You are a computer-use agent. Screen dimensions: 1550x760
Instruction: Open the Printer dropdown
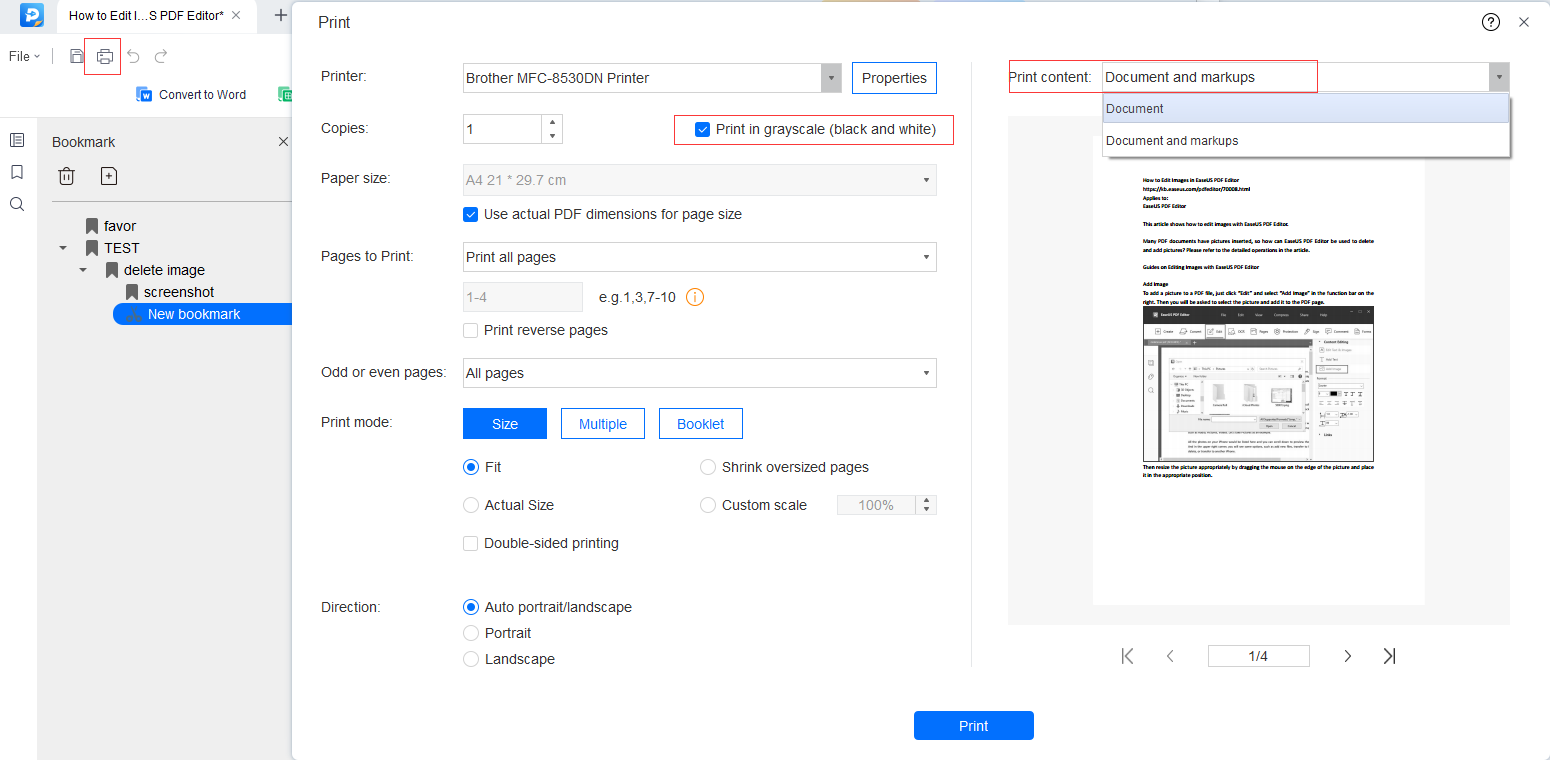click(x=652, y=78)
